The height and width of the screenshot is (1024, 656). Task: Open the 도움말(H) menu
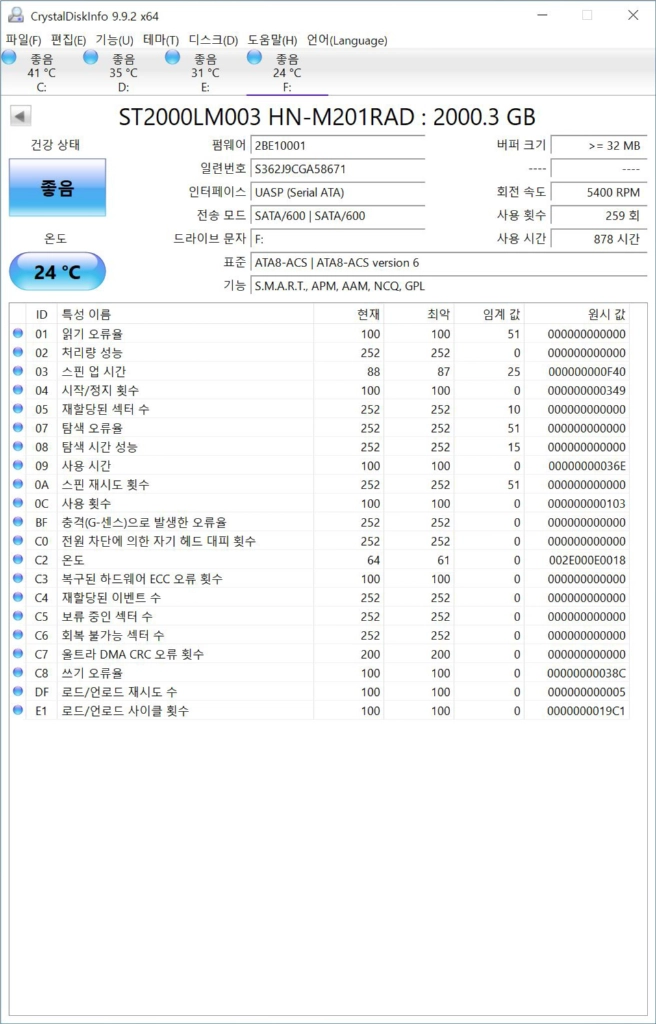click(272, 40)
